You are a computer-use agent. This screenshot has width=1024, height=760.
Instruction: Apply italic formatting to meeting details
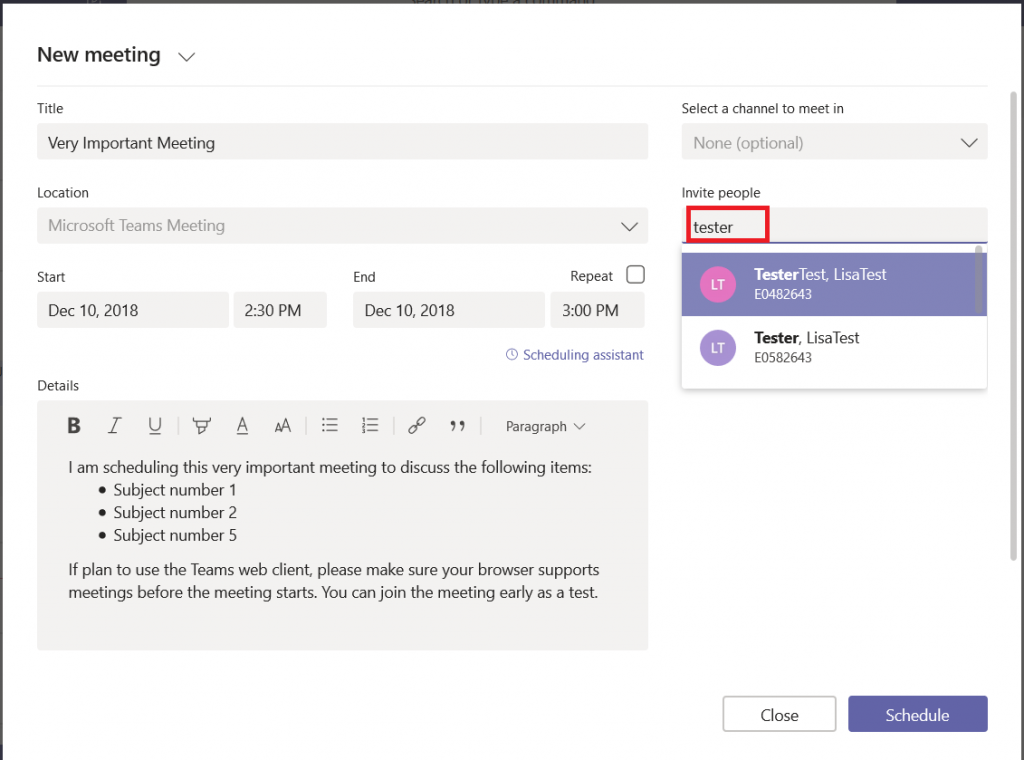pos(114,425)
